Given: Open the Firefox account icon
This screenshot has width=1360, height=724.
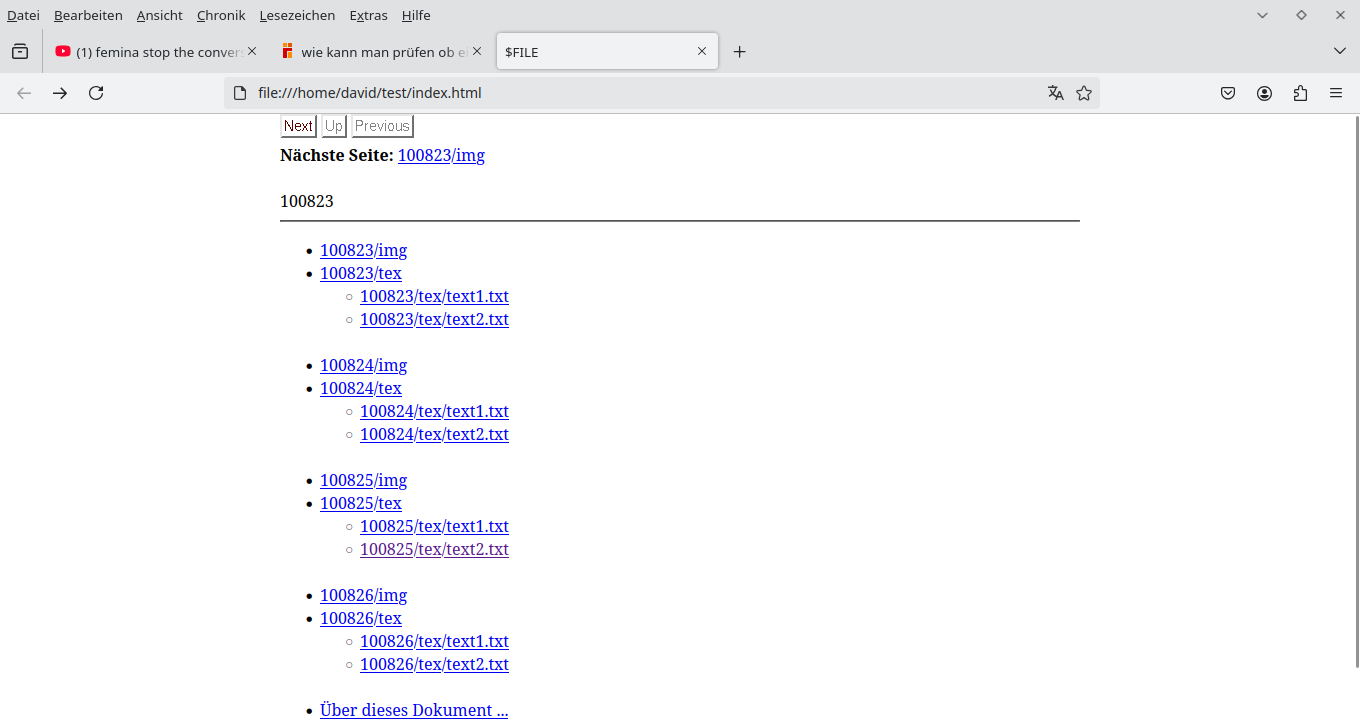Looking at the screenshot, I should coord(1264,93).
